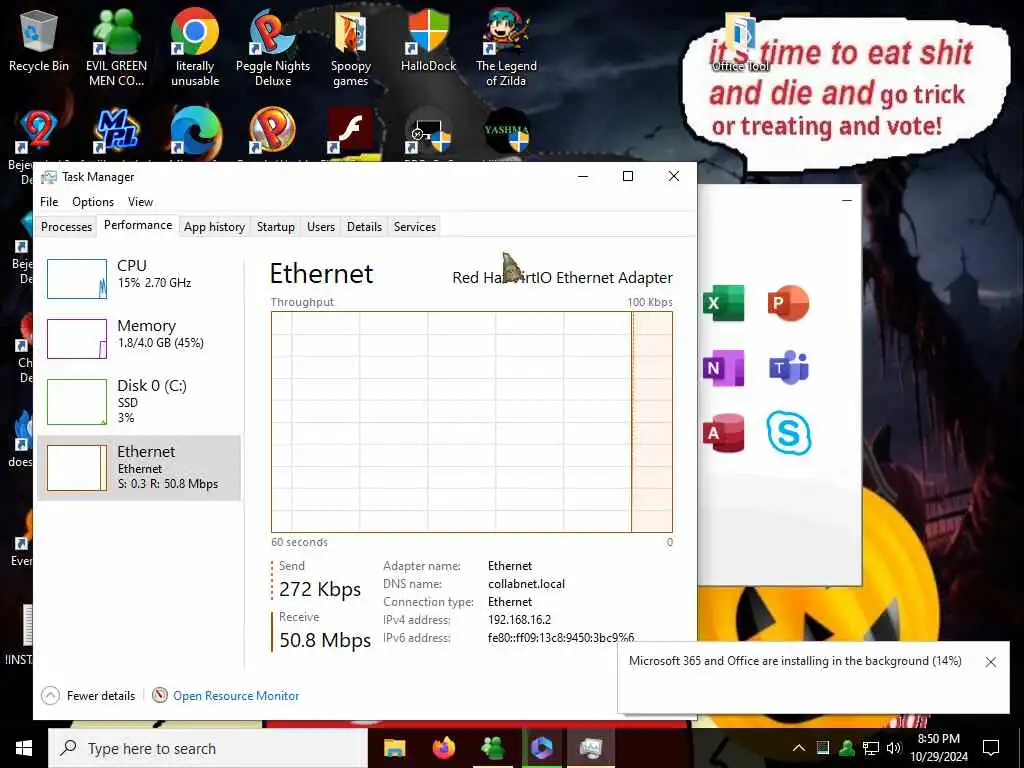Open the HalloDock desktop shortcut
The image size is (1024, 768).
pos(428,41)
